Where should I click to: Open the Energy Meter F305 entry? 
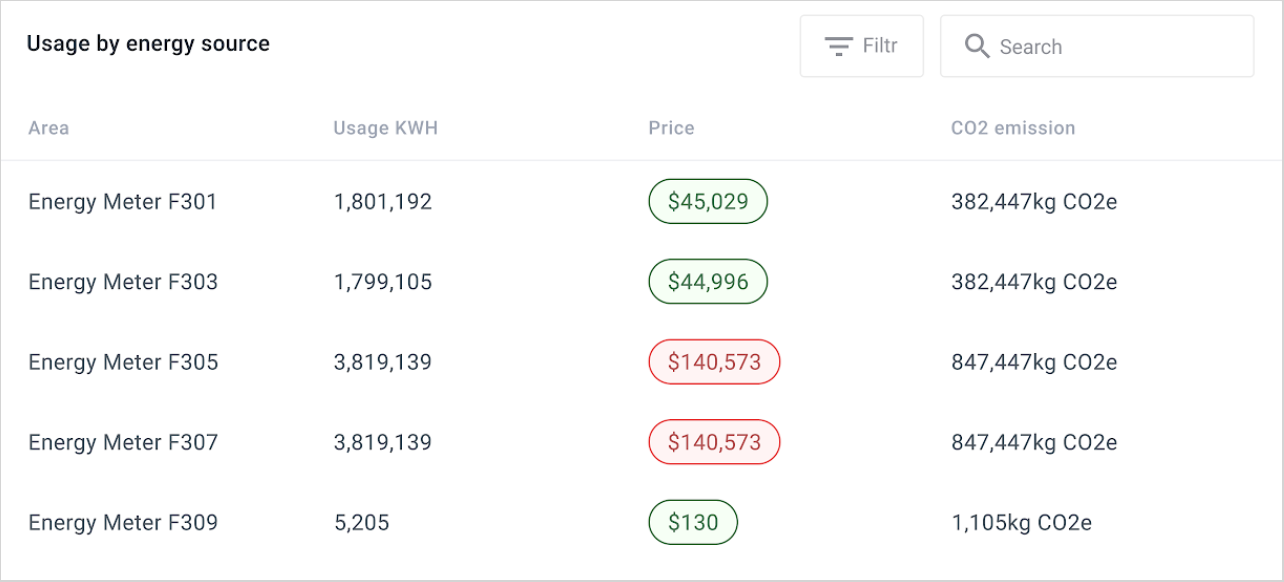click(x=123, y=362)
